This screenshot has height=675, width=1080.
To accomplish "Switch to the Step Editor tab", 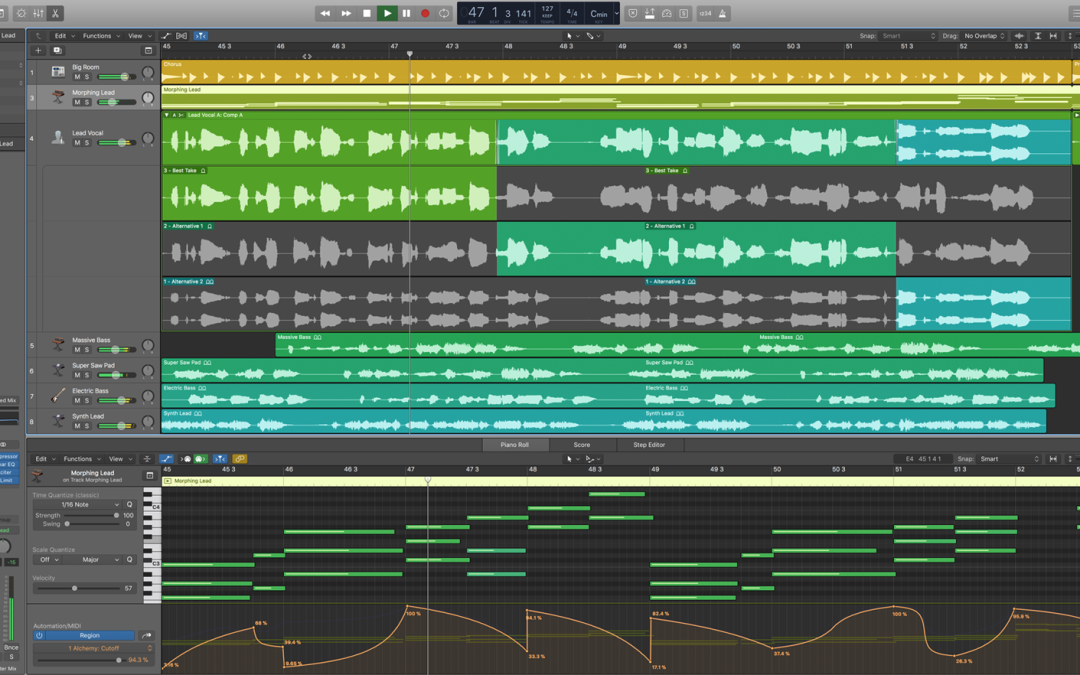I will 650,445.
